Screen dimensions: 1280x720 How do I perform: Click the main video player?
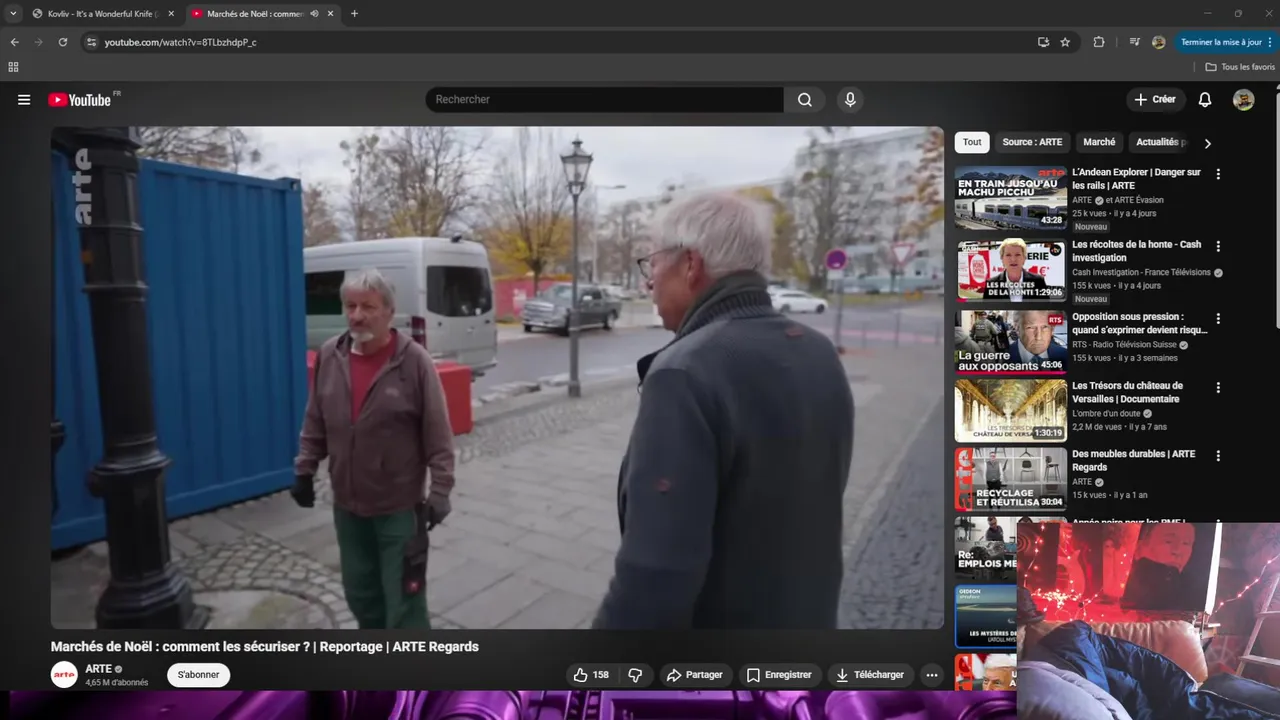(497, 377)
